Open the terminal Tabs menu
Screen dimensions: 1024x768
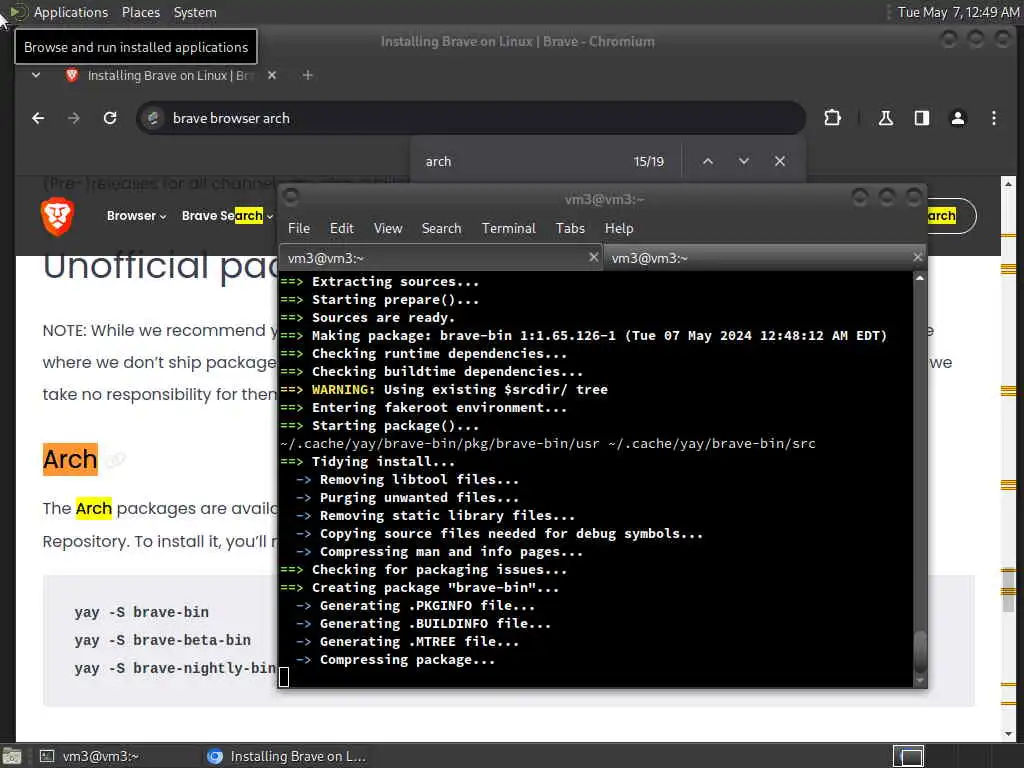click(x=570, y=228)
